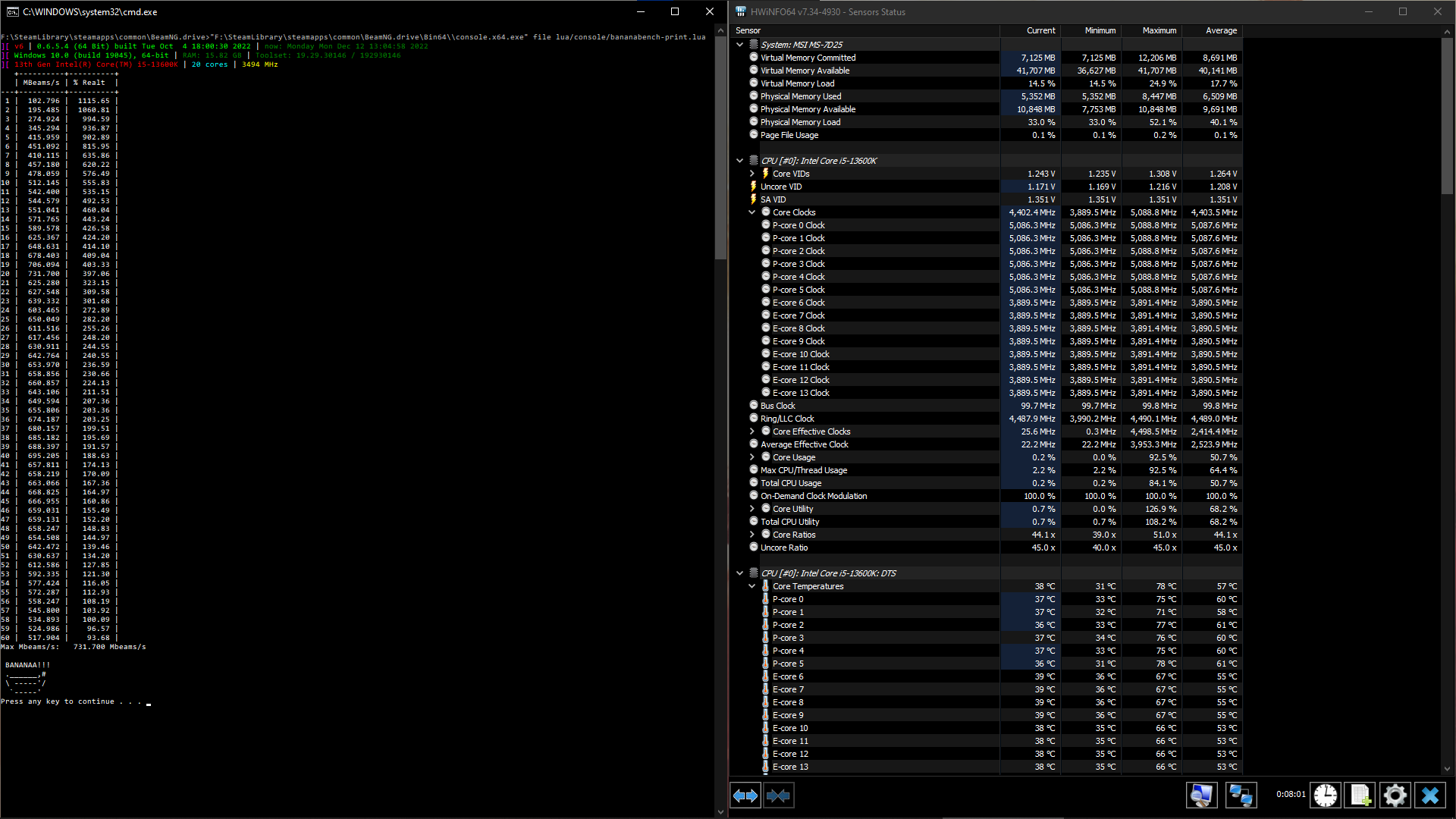Viewport: 1456px width, 819px height.
Task: Start logging with the sheet-plus icon
Action: pyautogui.click(x=1360, y=795)
